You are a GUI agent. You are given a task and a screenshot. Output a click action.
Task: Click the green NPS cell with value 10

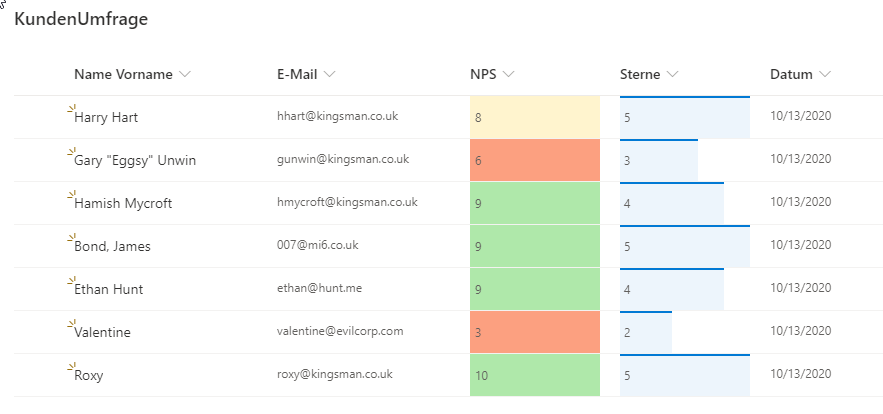534,375
